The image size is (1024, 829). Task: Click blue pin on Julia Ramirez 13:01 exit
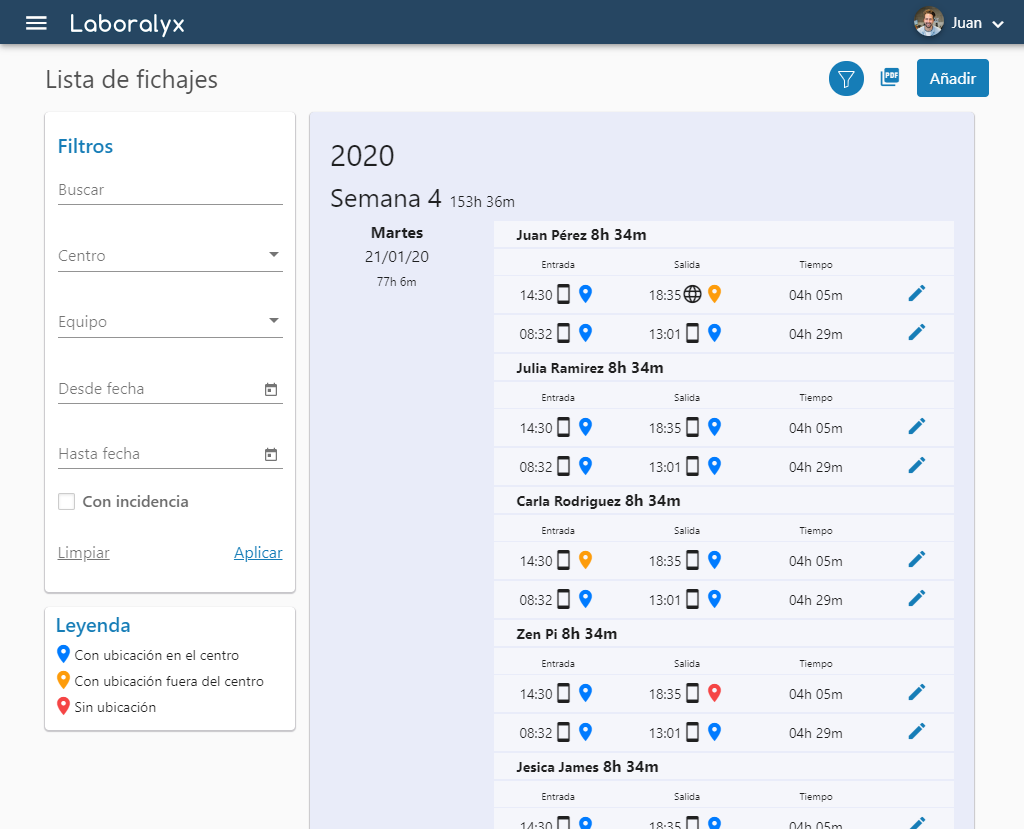point(714,466)
